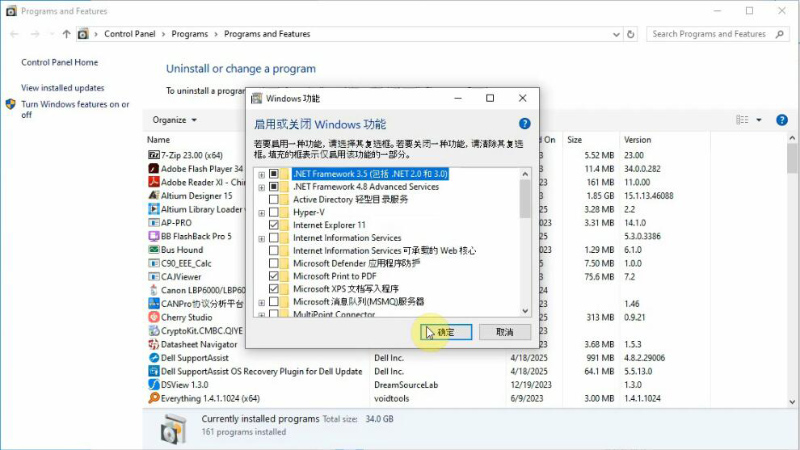Image resolution: width=800 pixels, height=450 pixels.
Task: Cancel with the 取消 button
Action: 505,332
